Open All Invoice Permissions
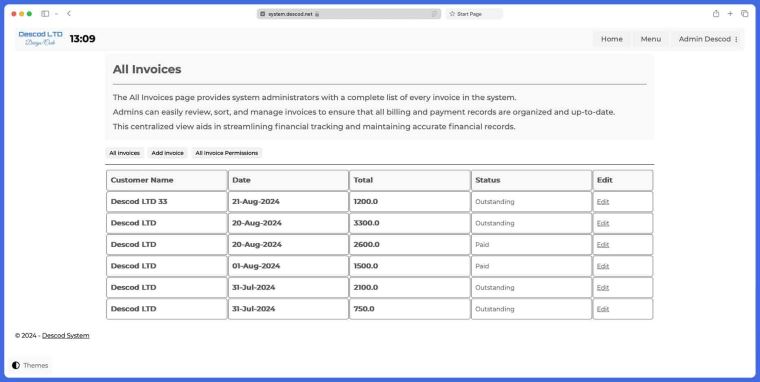760x382 pixels. click(227, 153)
